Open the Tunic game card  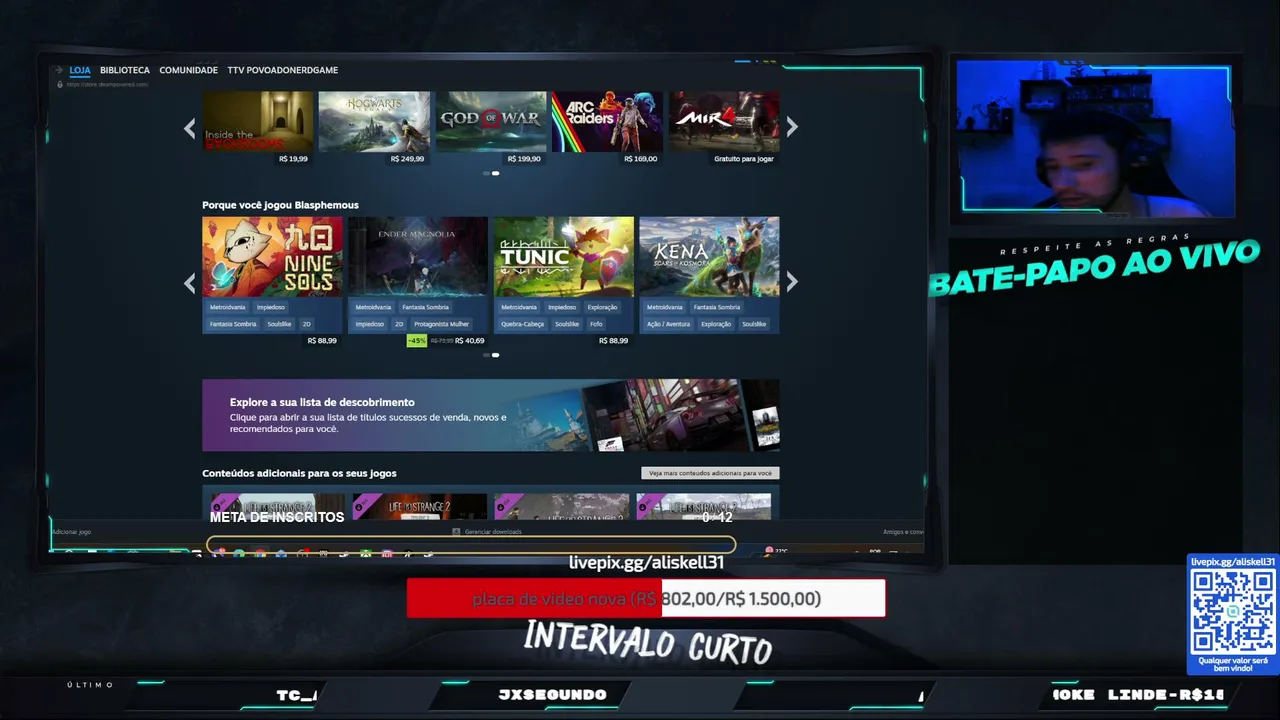(564, 257)
